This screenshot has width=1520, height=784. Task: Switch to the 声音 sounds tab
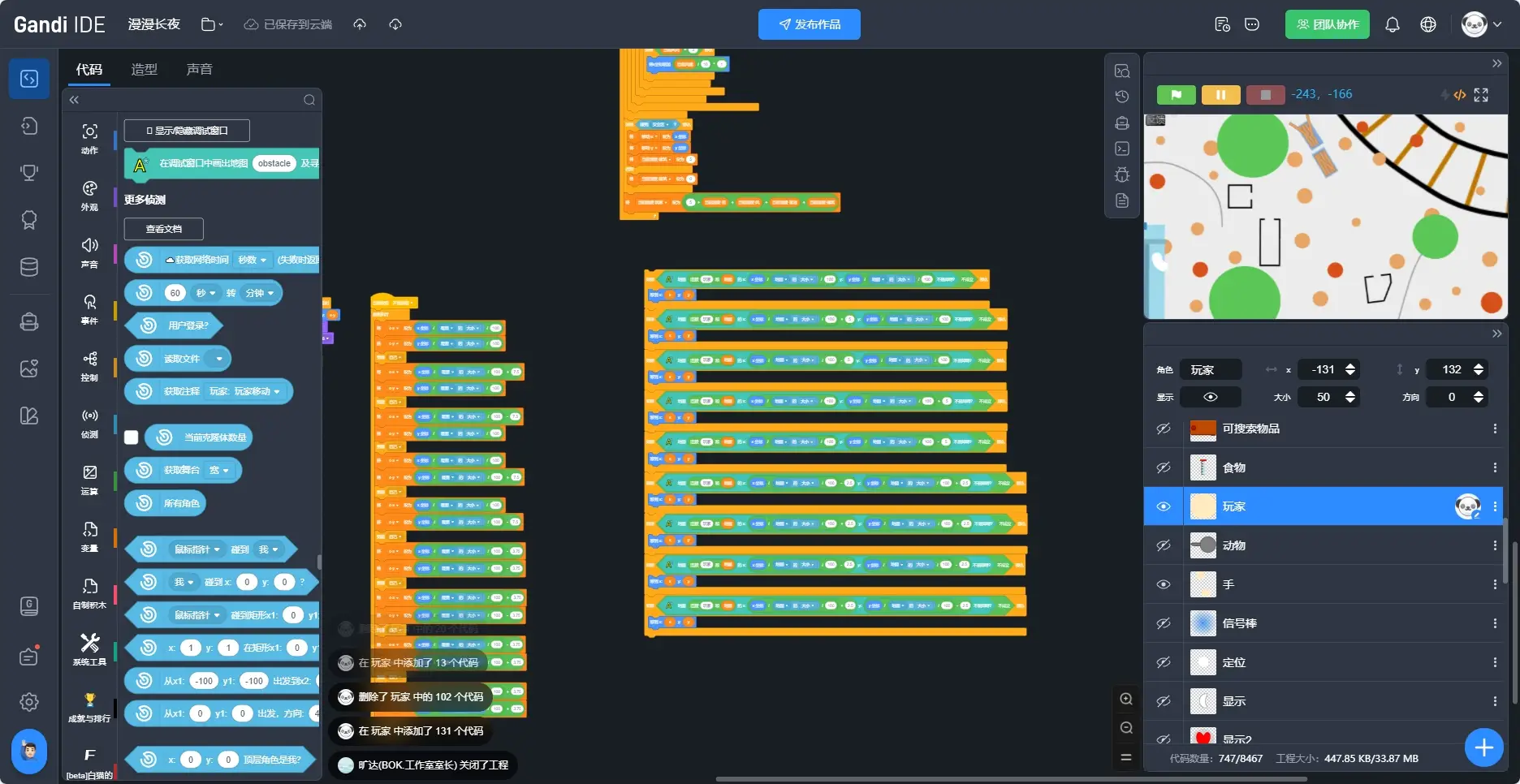[200, 70]
